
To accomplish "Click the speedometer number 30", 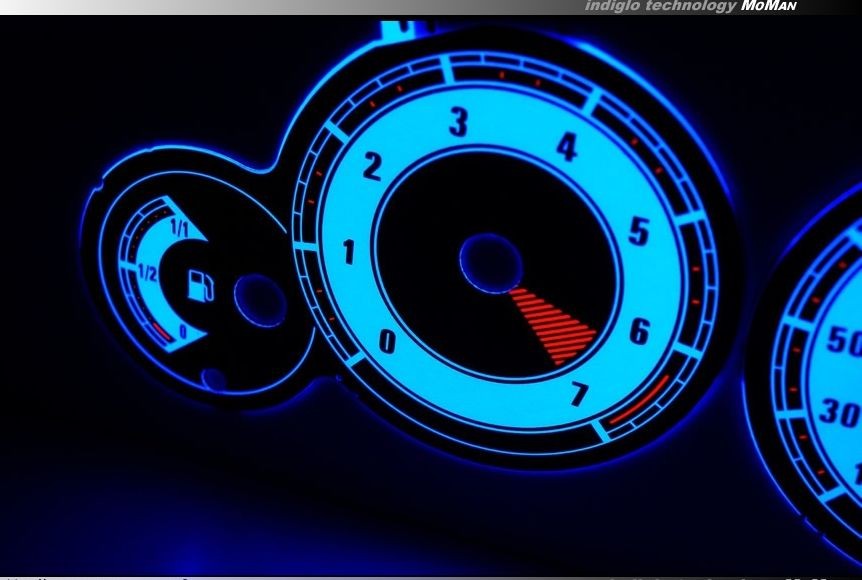I will point(840,412).
